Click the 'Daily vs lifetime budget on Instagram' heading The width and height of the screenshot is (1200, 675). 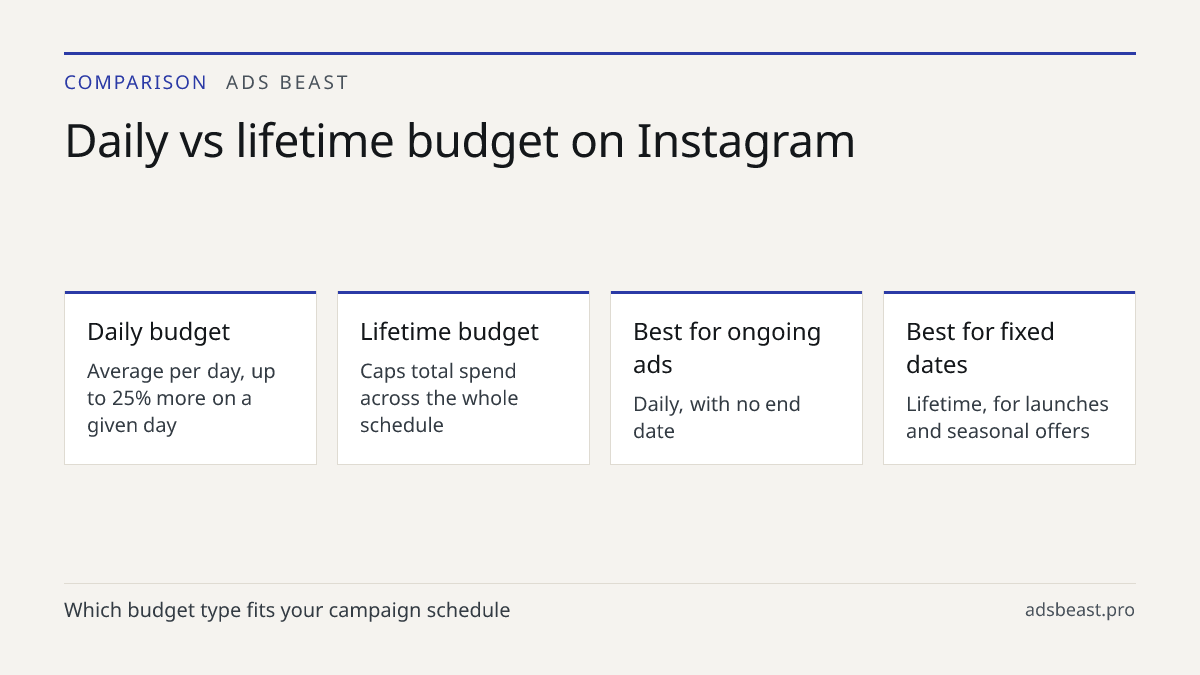click(460, 142)
